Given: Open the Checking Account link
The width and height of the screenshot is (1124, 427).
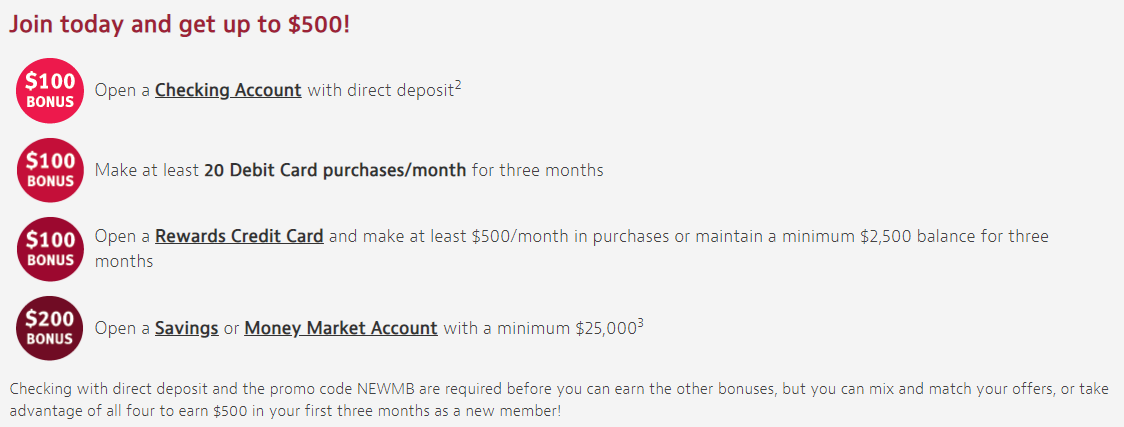Looking at the screenshot, I should 228,91.
